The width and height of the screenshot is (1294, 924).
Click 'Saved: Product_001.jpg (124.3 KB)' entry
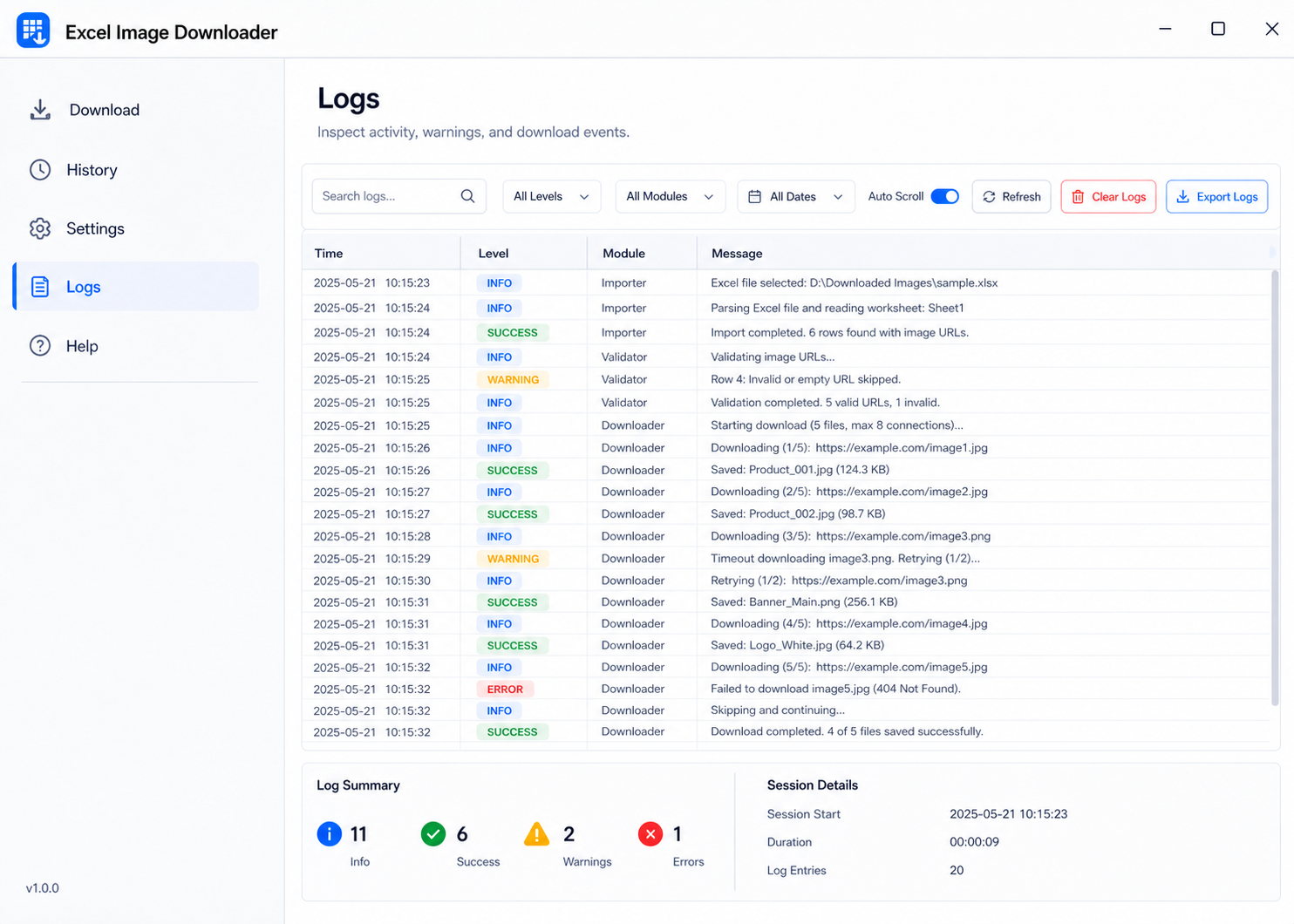click(800, 470)
